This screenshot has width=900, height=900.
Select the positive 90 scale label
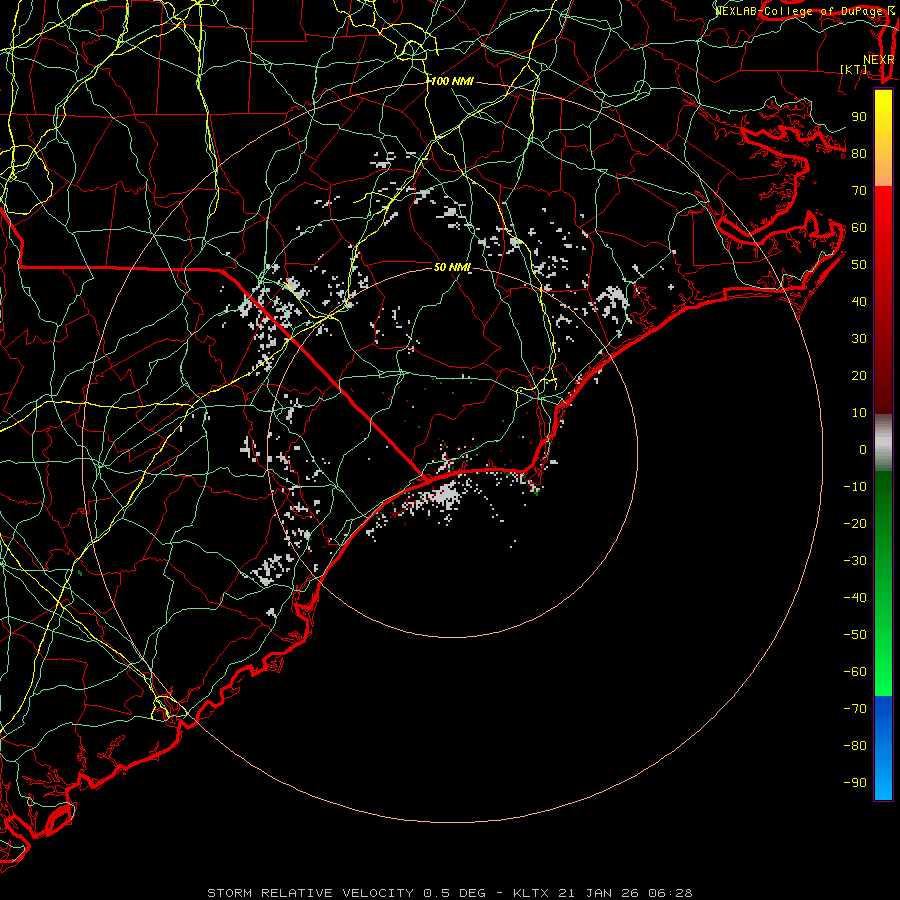(859, 117)
